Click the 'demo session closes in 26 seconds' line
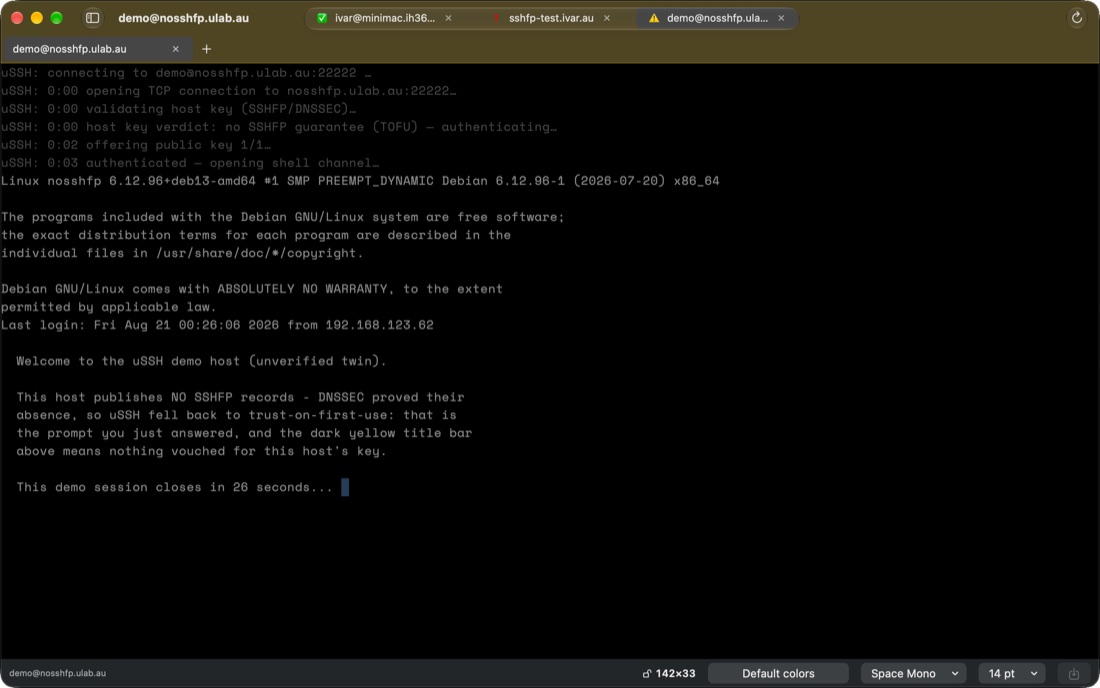 (x=174, y=487)
